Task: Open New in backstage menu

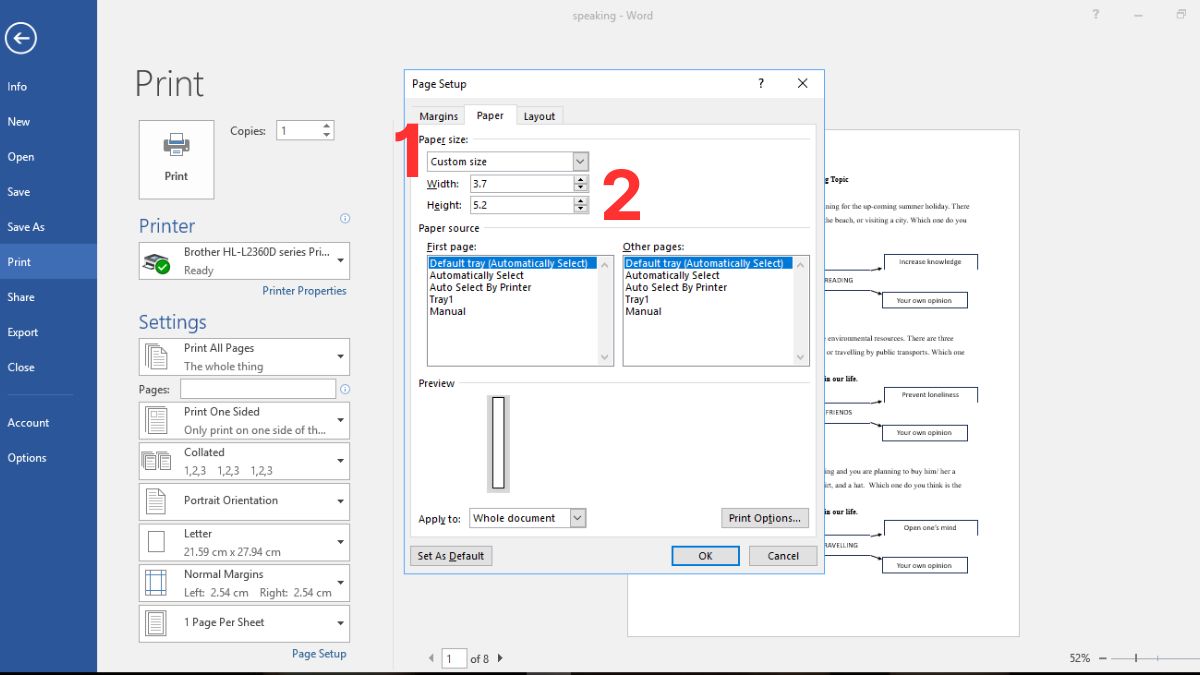Action: (48, 122)
